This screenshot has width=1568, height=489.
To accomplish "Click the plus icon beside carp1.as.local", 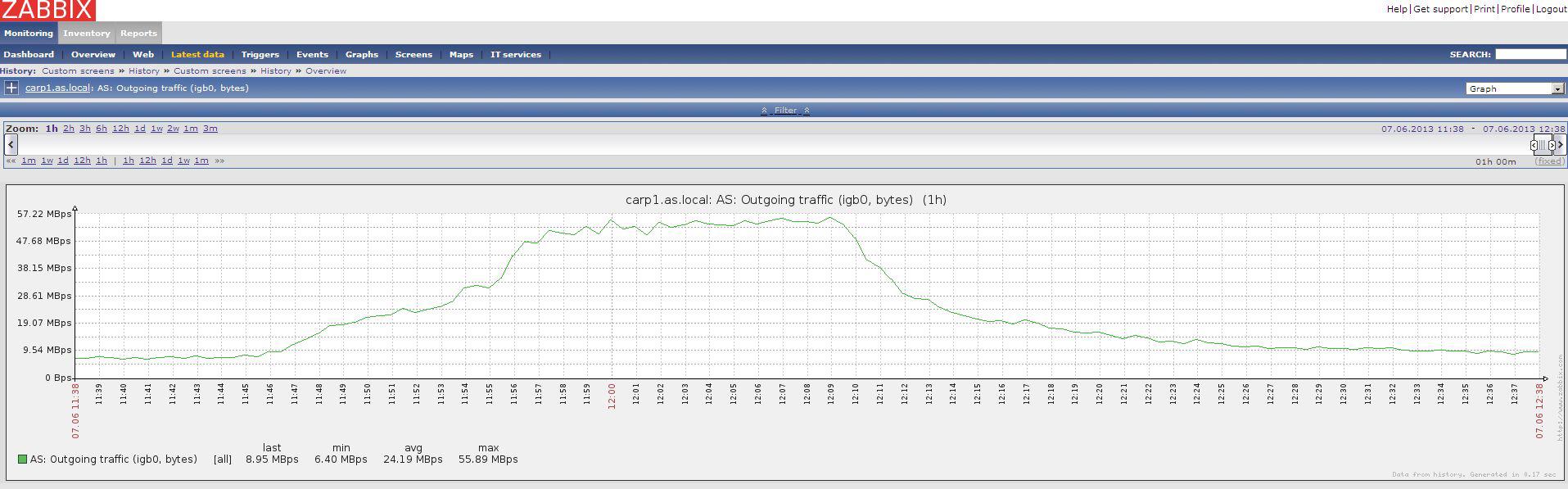I will [11, 88].
